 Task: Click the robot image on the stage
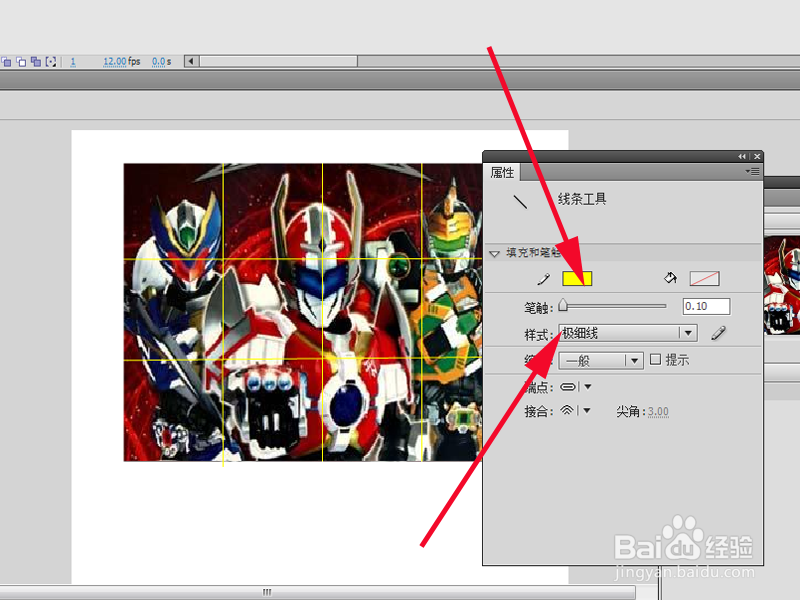pyautogui.click(x=302, y=312)
